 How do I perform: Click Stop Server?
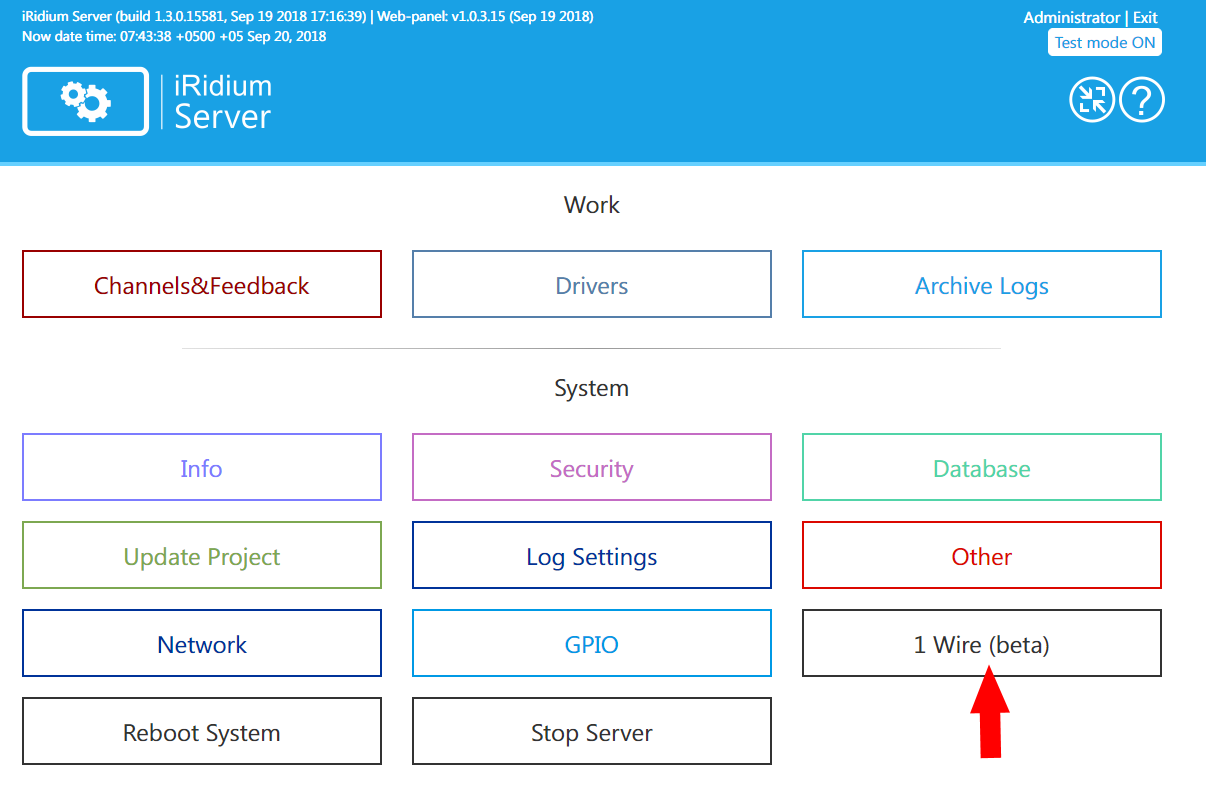click(591, 731)
